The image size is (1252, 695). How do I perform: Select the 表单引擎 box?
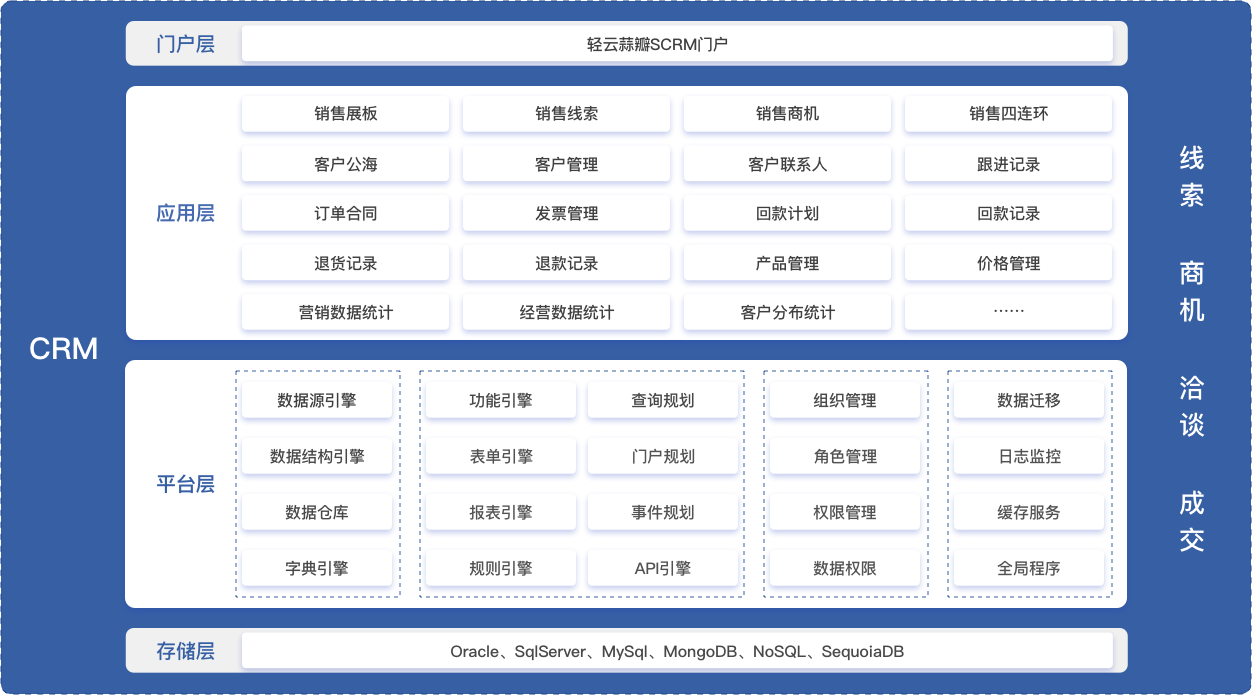click(x=501, y=455)
